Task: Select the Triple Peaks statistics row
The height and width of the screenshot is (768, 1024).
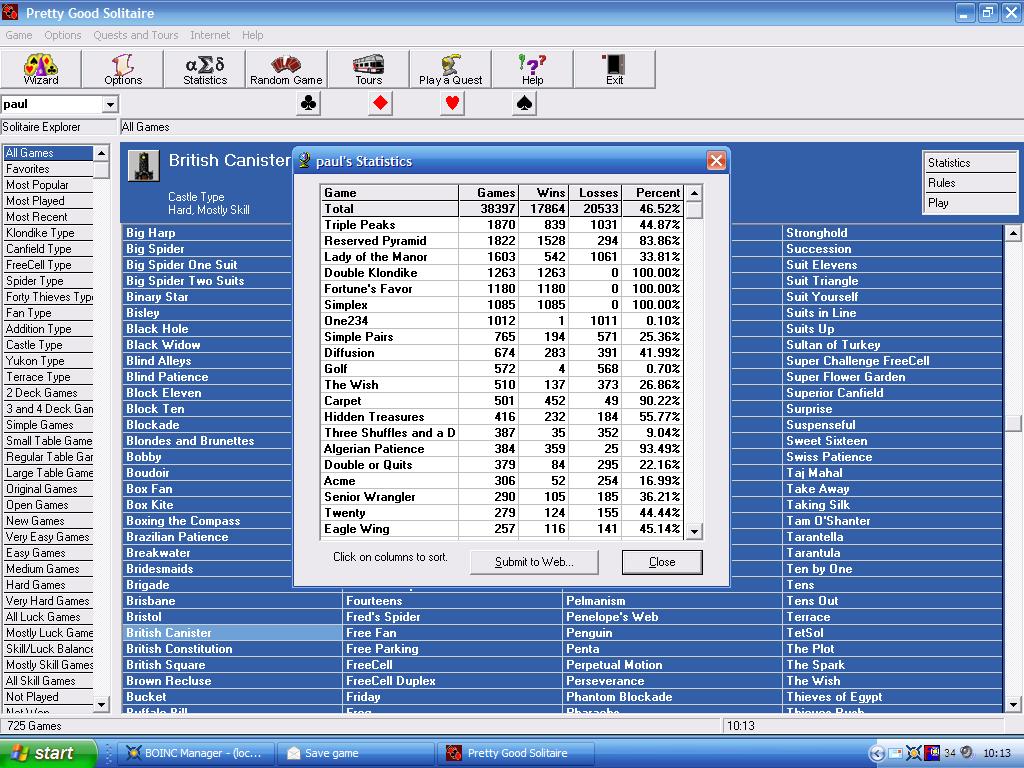Action: 502,225
